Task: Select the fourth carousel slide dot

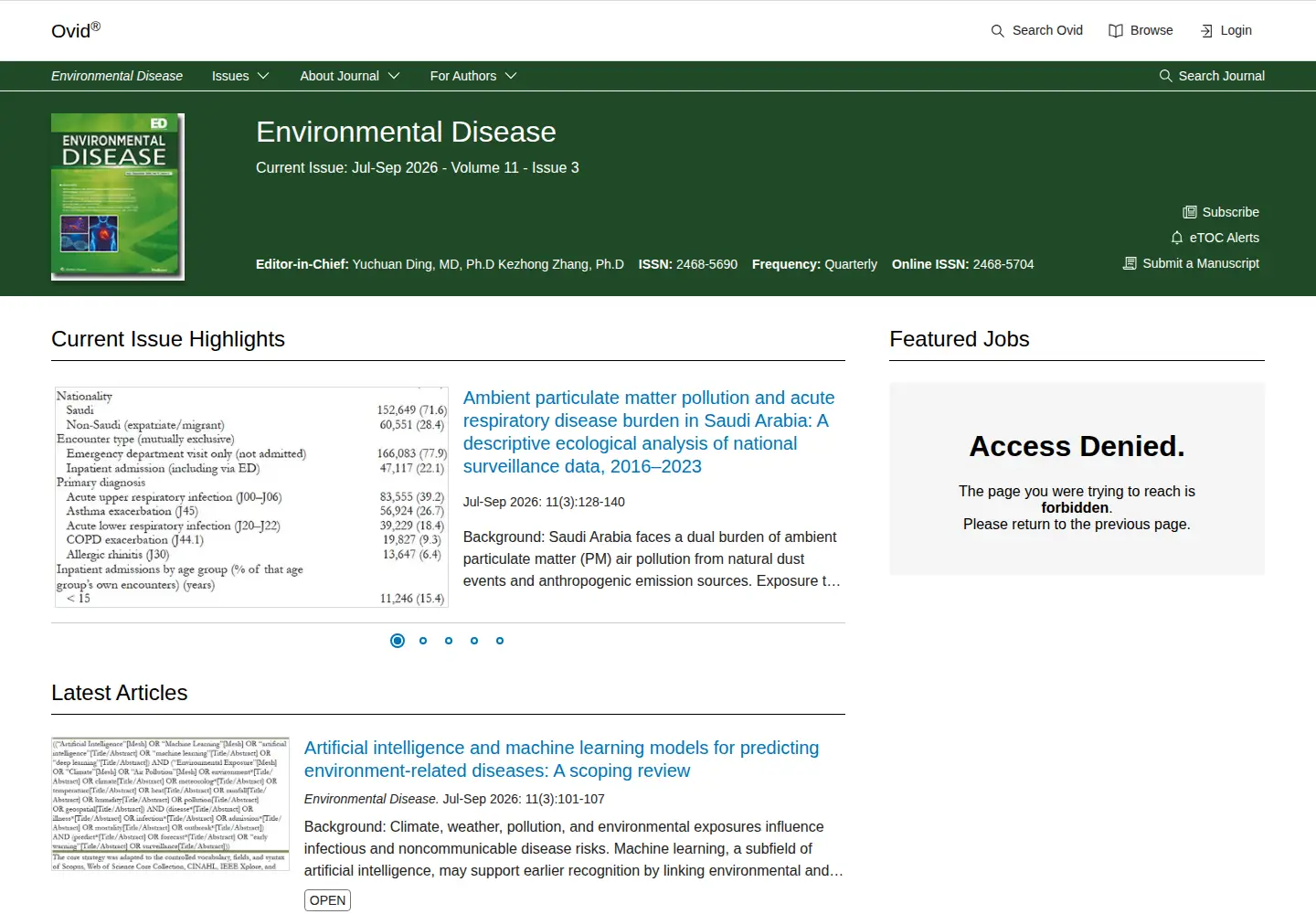Action: coord(474,641)
